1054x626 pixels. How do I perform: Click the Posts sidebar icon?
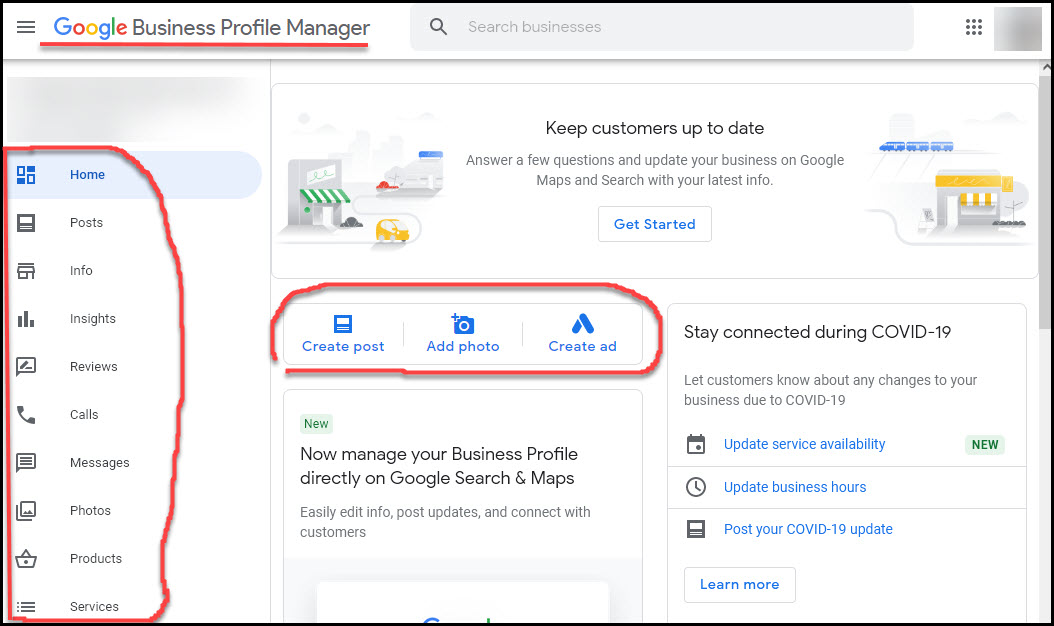[x=26, y=223]
